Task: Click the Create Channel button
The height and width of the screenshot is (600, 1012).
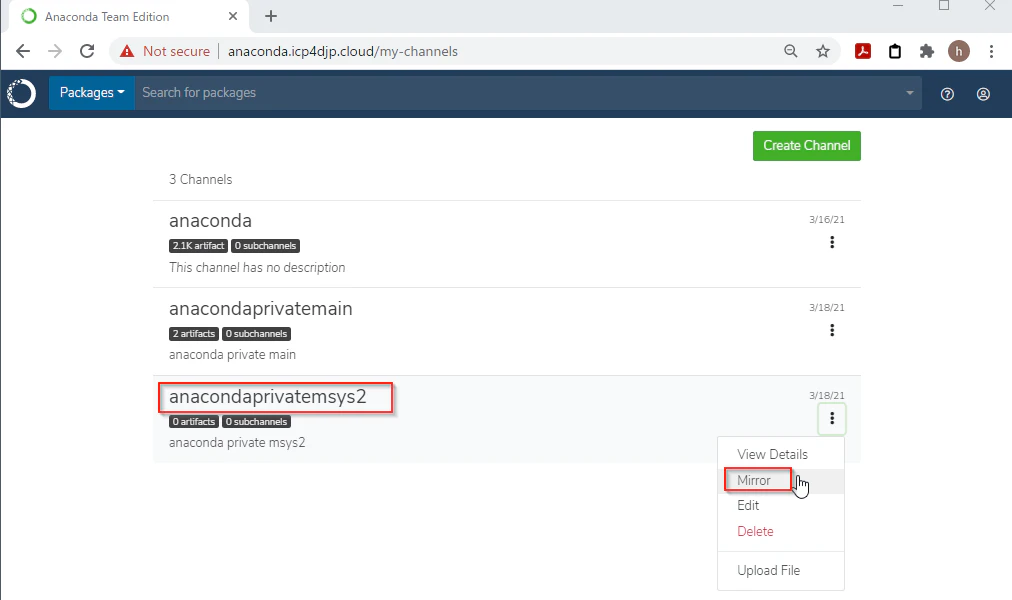Action: pos(807,146)
